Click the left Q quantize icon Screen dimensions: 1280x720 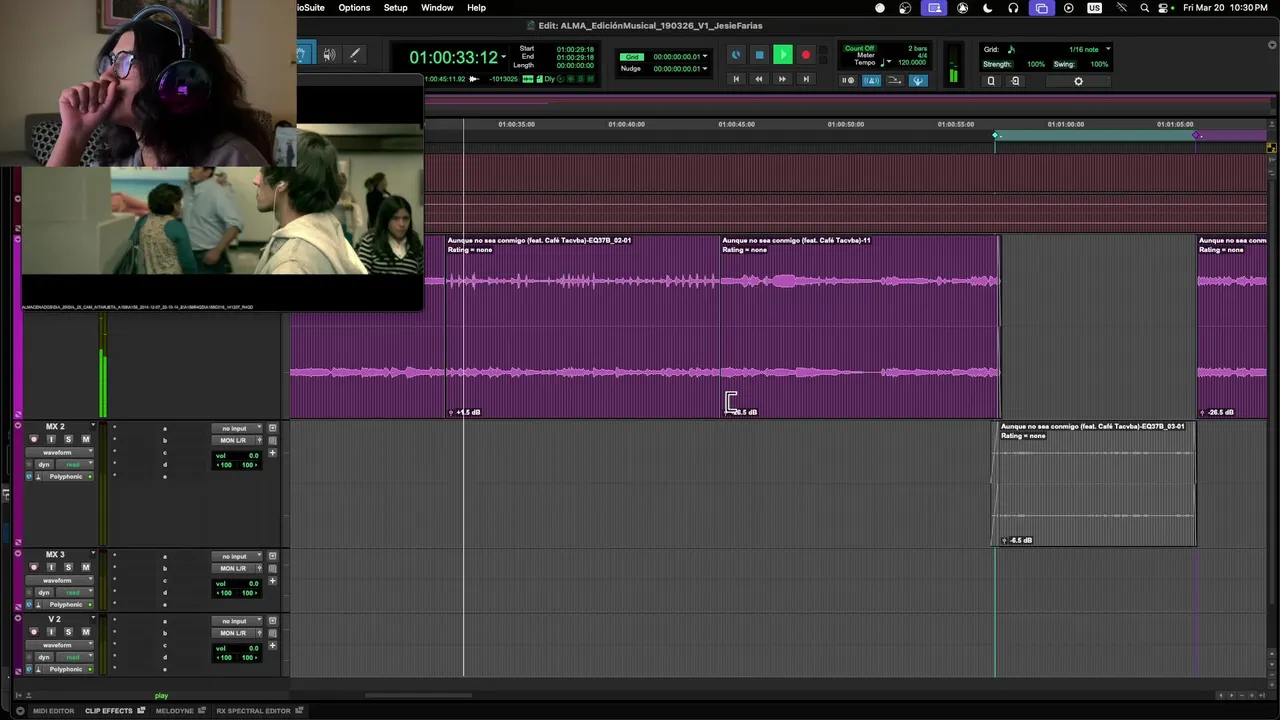991,81
